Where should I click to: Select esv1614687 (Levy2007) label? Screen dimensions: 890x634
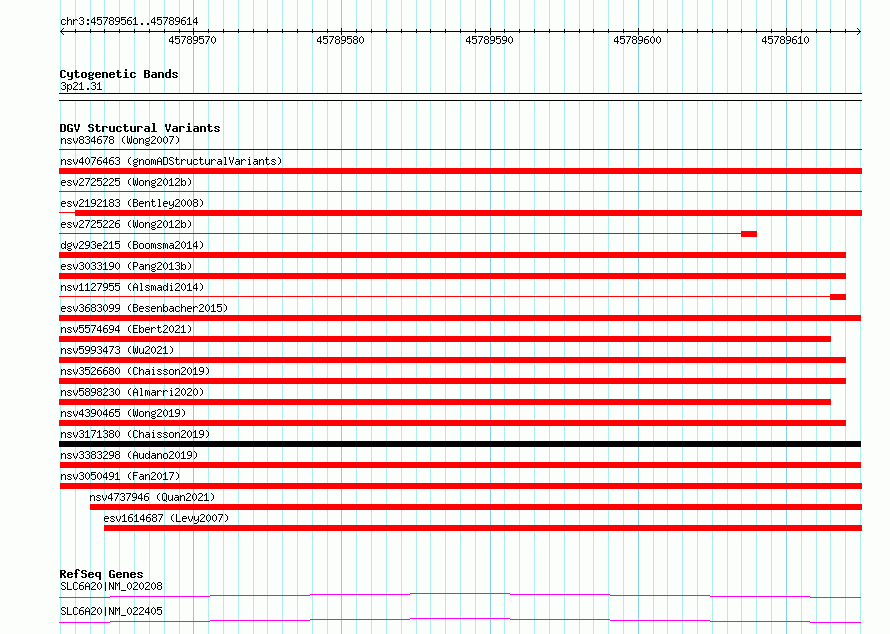click(166, 518)
